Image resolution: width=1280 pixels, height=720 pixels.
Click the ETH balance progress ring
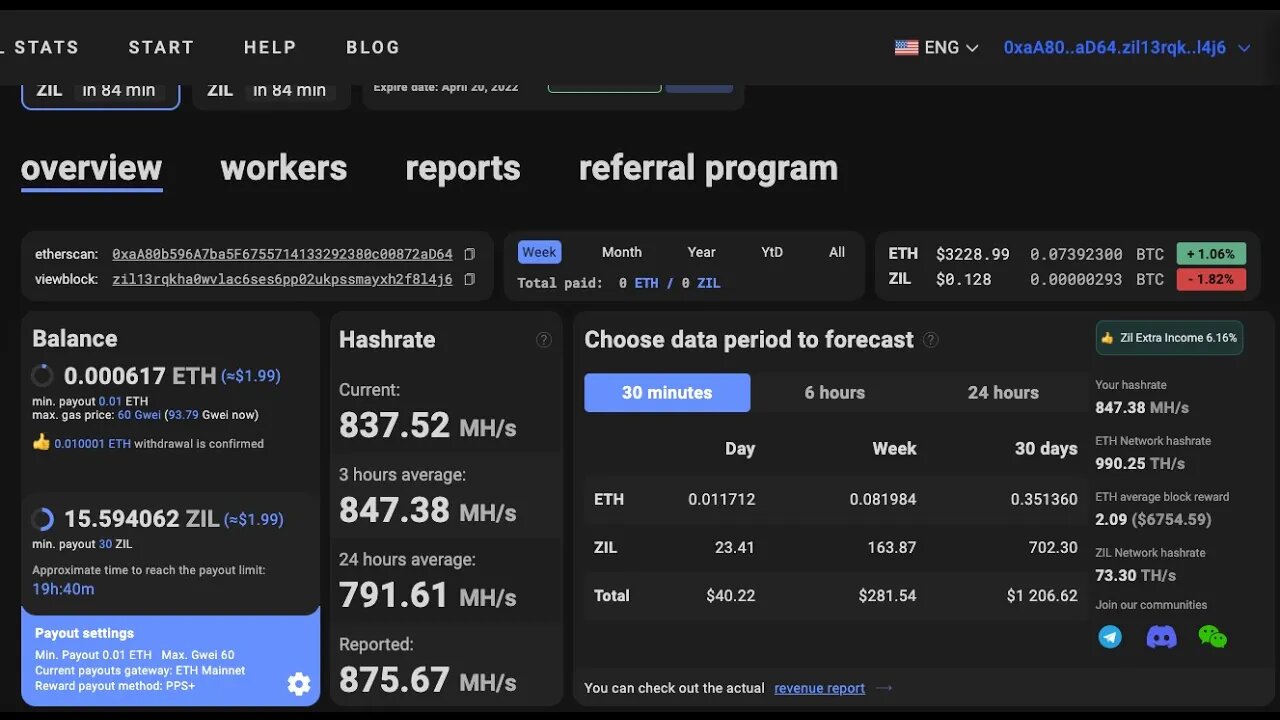pos(42,376)
